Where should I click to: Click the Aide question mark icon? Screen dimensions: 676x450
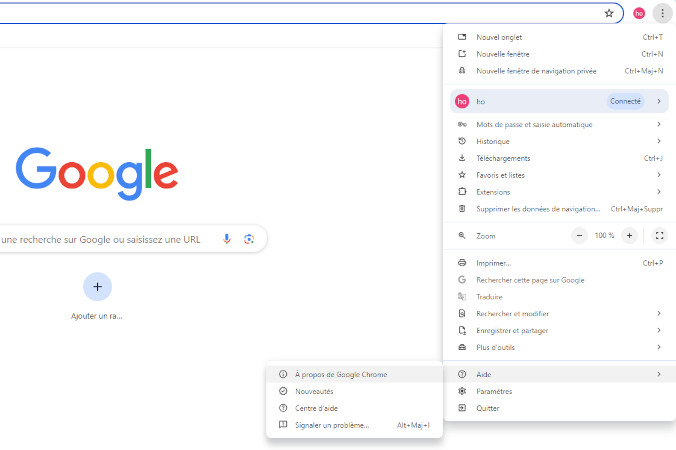pos(462,374)
